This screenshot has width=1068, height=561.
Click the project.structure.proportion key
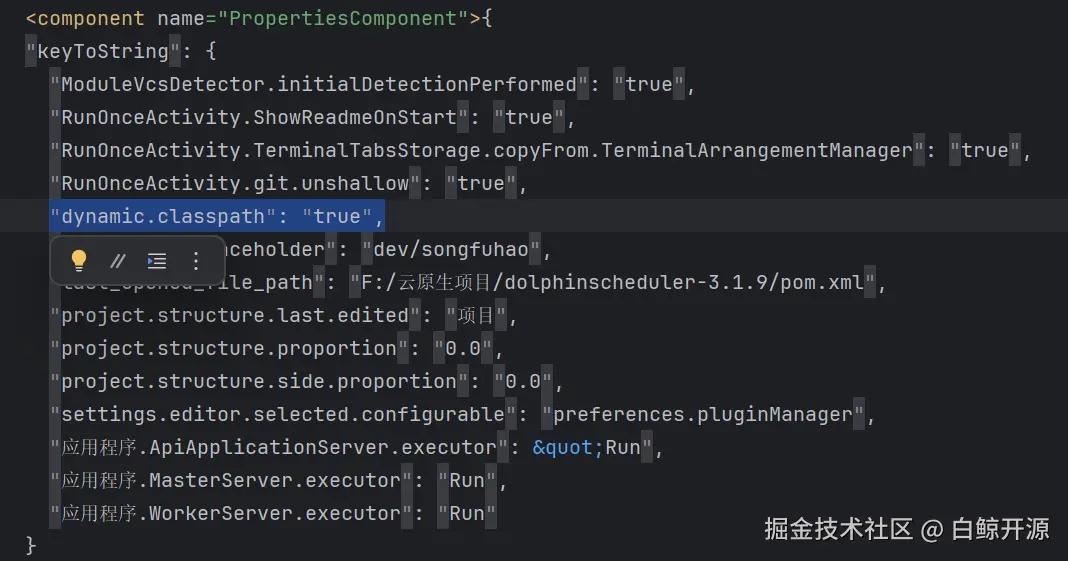point(228,348)
